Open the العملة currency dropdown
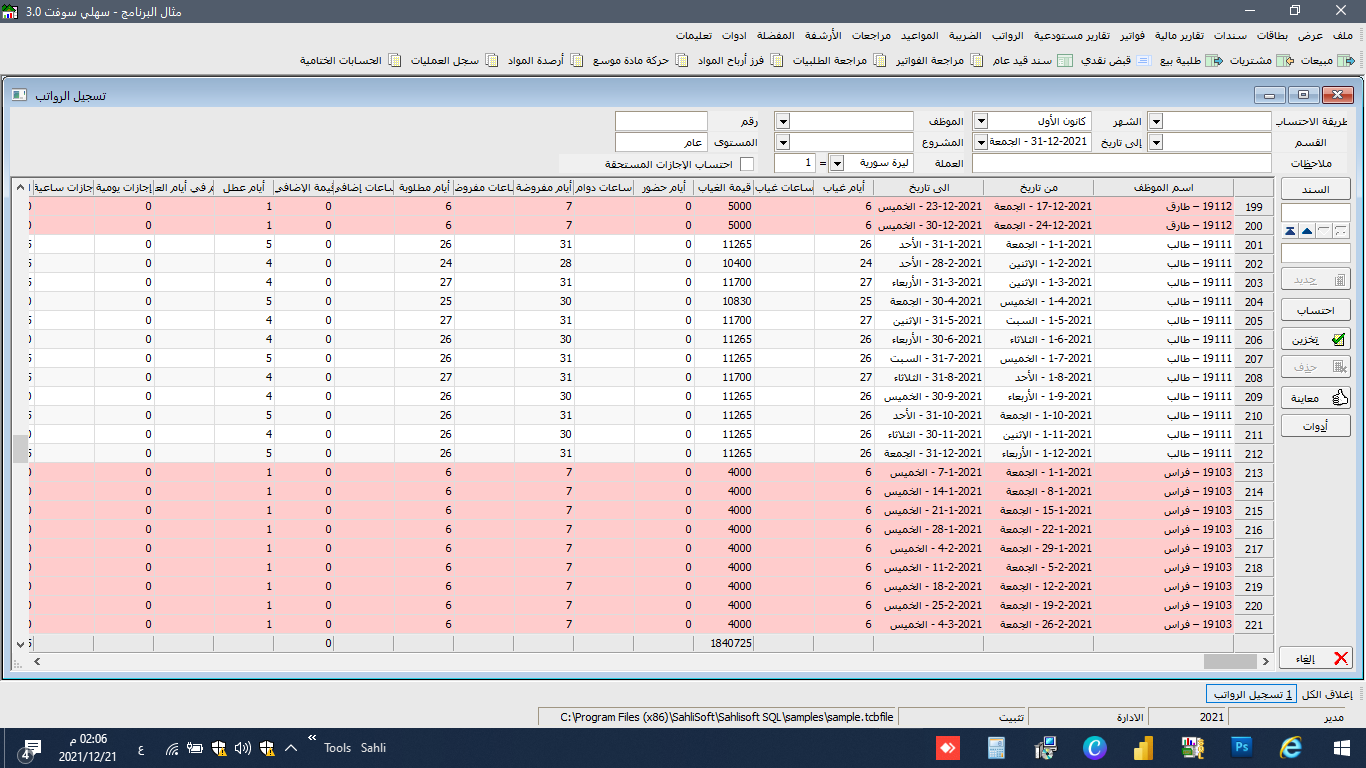The height and width of the screenshot is (768, 1366). click(x=837, y=163)
